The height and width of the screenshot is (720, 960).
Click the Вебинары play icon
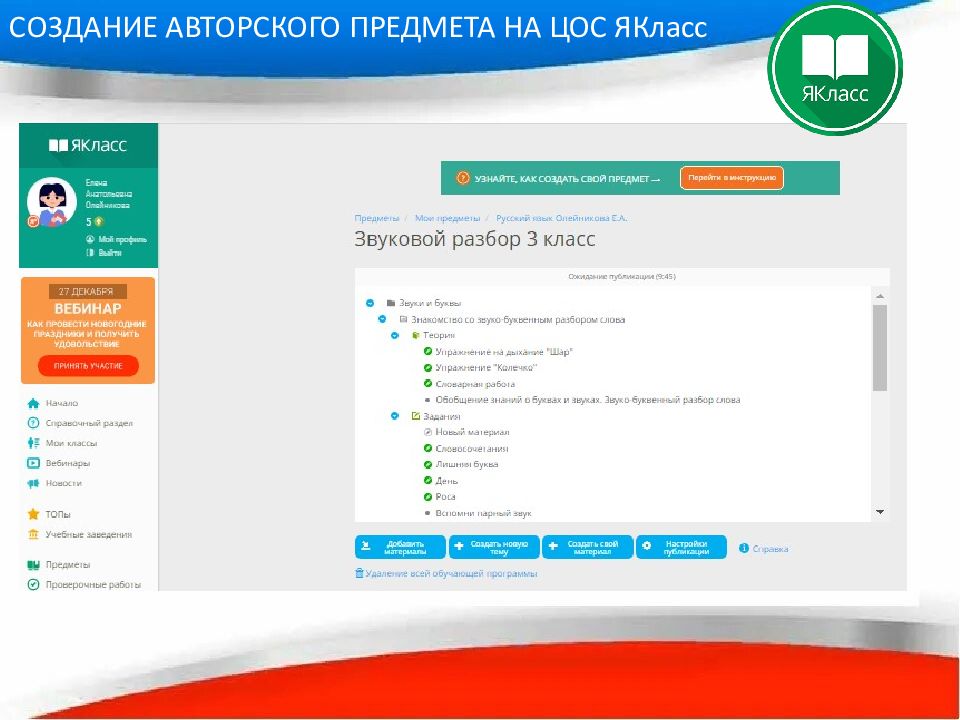(33, 463)
